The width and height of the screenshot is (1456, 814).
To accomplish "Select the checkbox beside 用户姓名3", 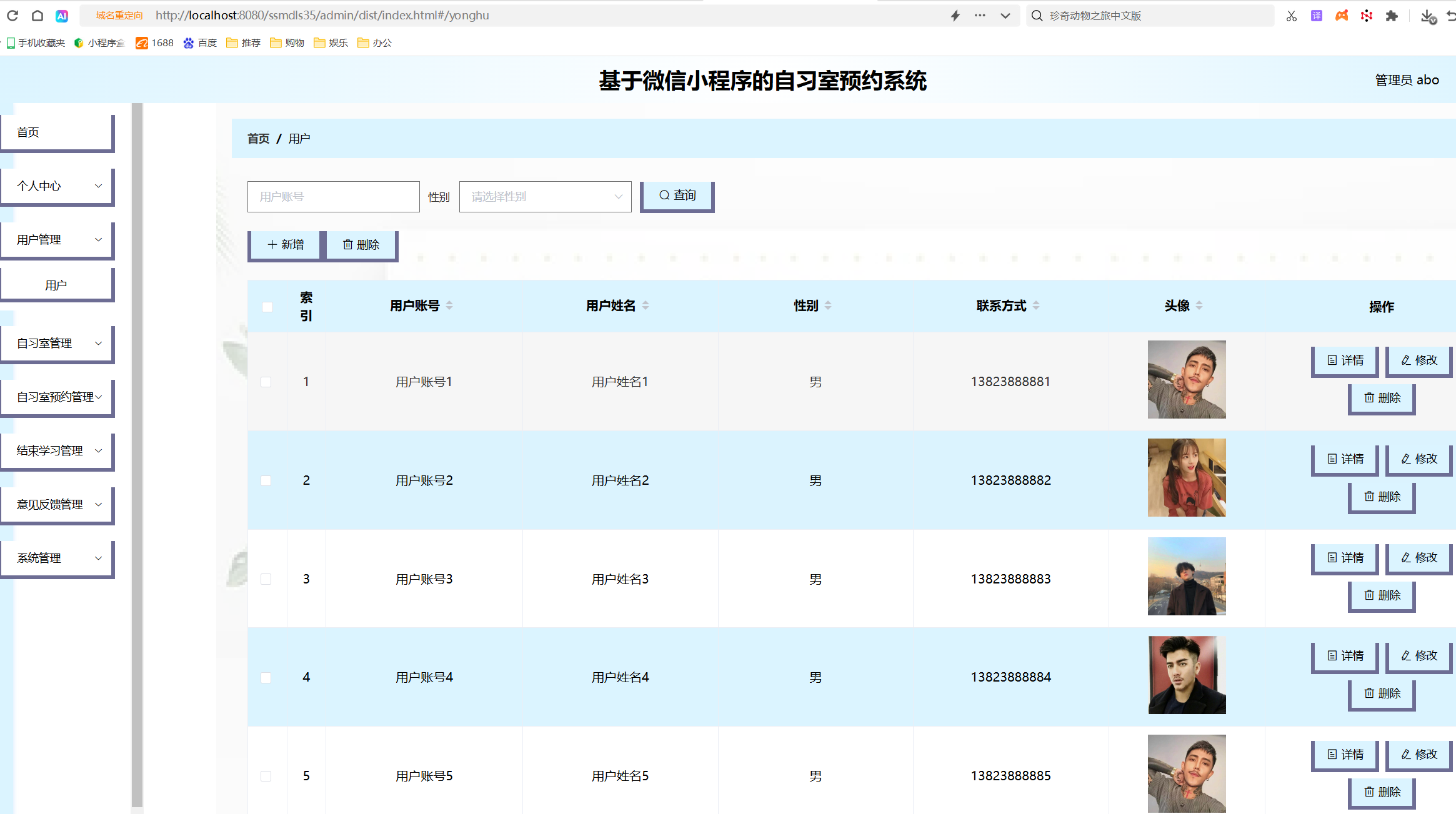I will 266,579.
